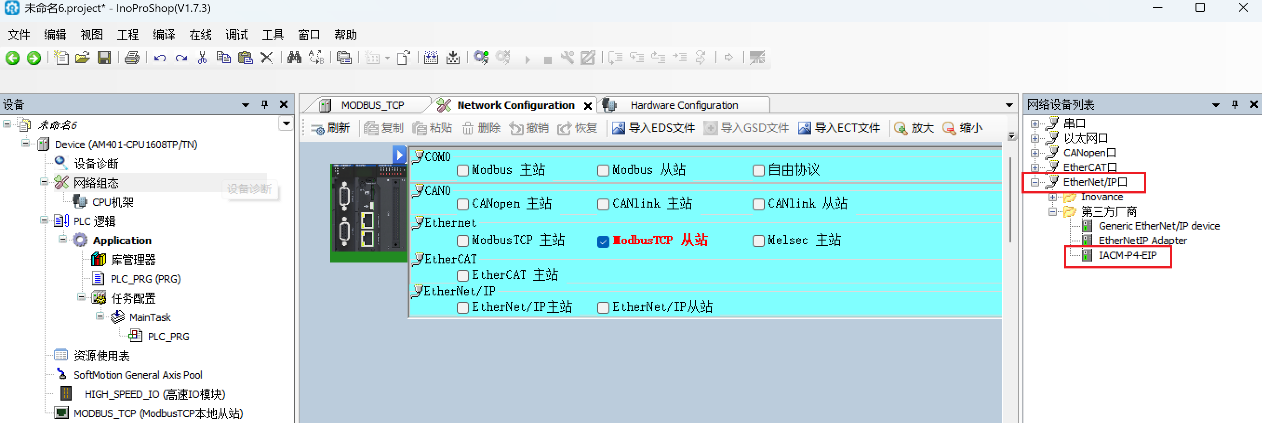Collapse the PLC 逻辑 tree node
Viewport: 1262px width, 423px height.
click(x=45, y=221)
